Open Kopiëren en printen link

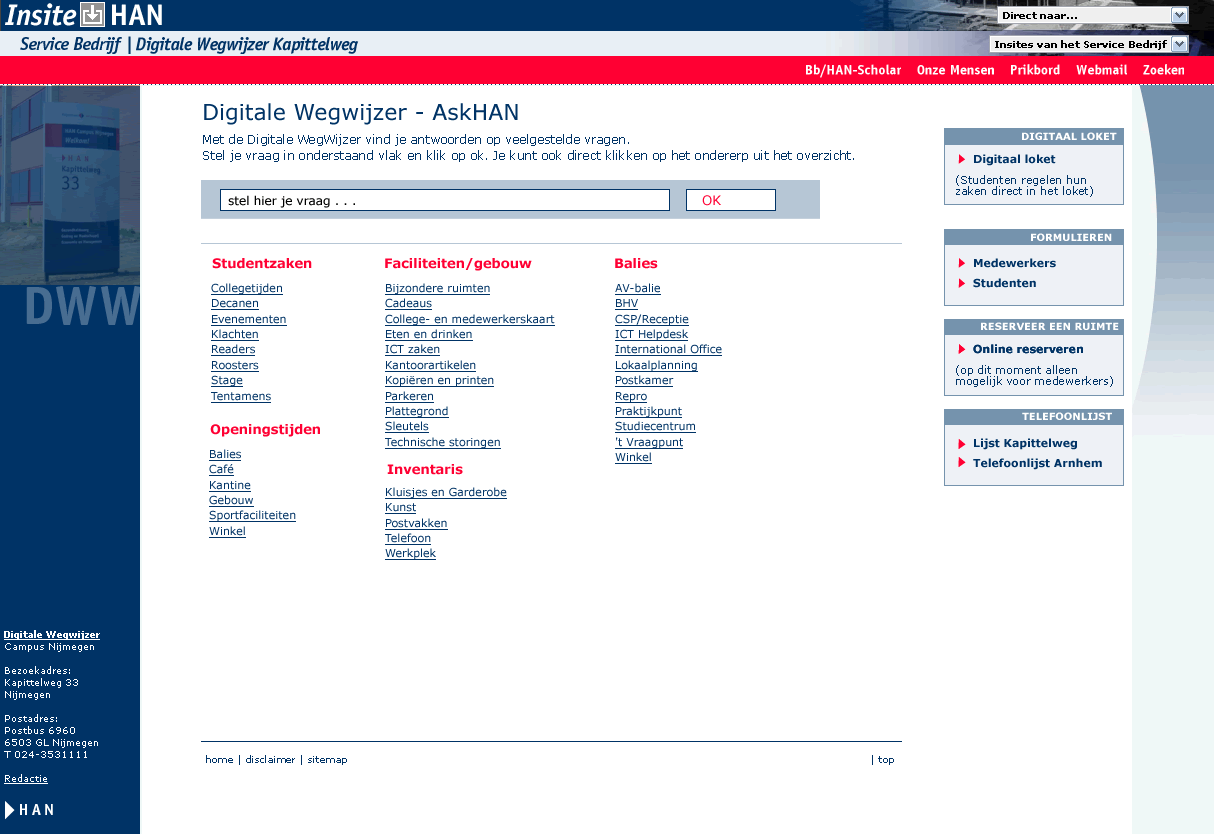coord(439,381)
